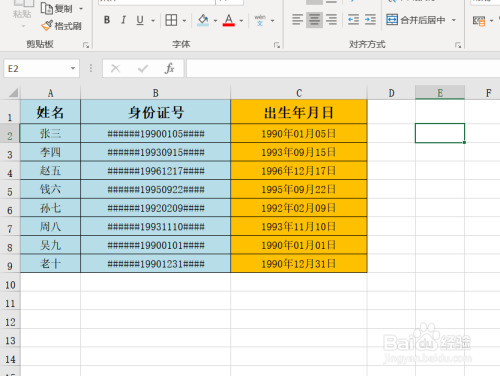Open Insert Function fx
Image resolution: width=500 pixels, height=376 pixels.
click(x=169, y=69)
